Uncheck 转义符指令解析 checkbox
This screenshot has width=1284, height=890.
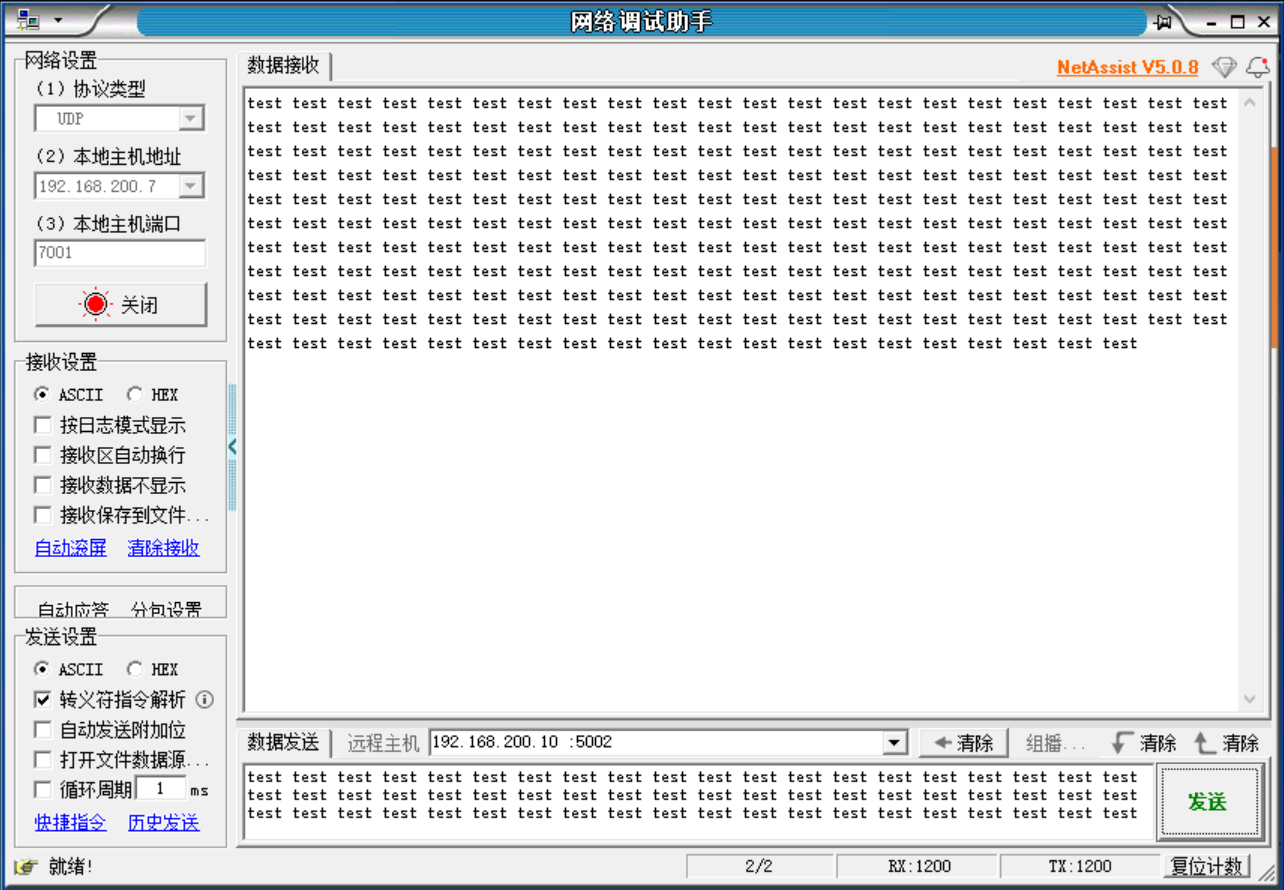[42, 699]
